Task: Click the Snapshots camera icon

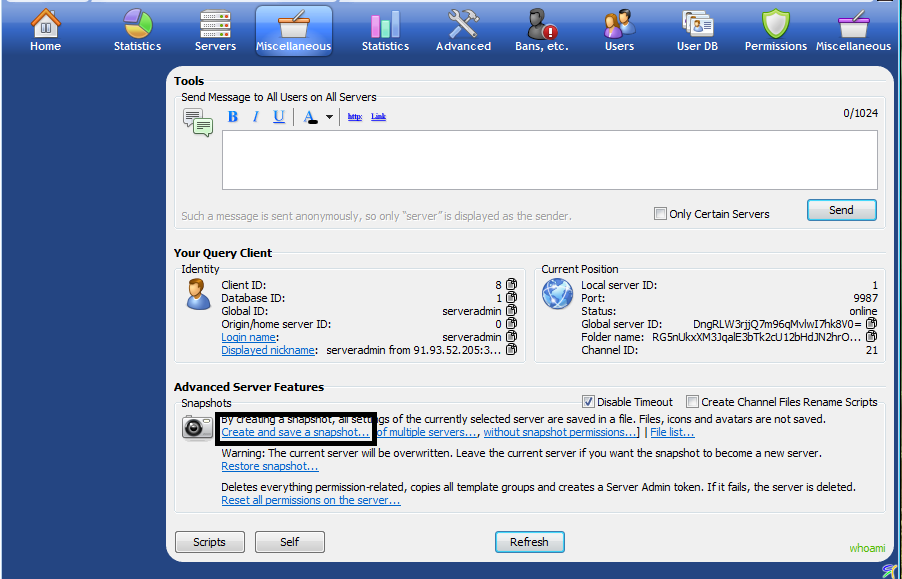Action: 197,428
